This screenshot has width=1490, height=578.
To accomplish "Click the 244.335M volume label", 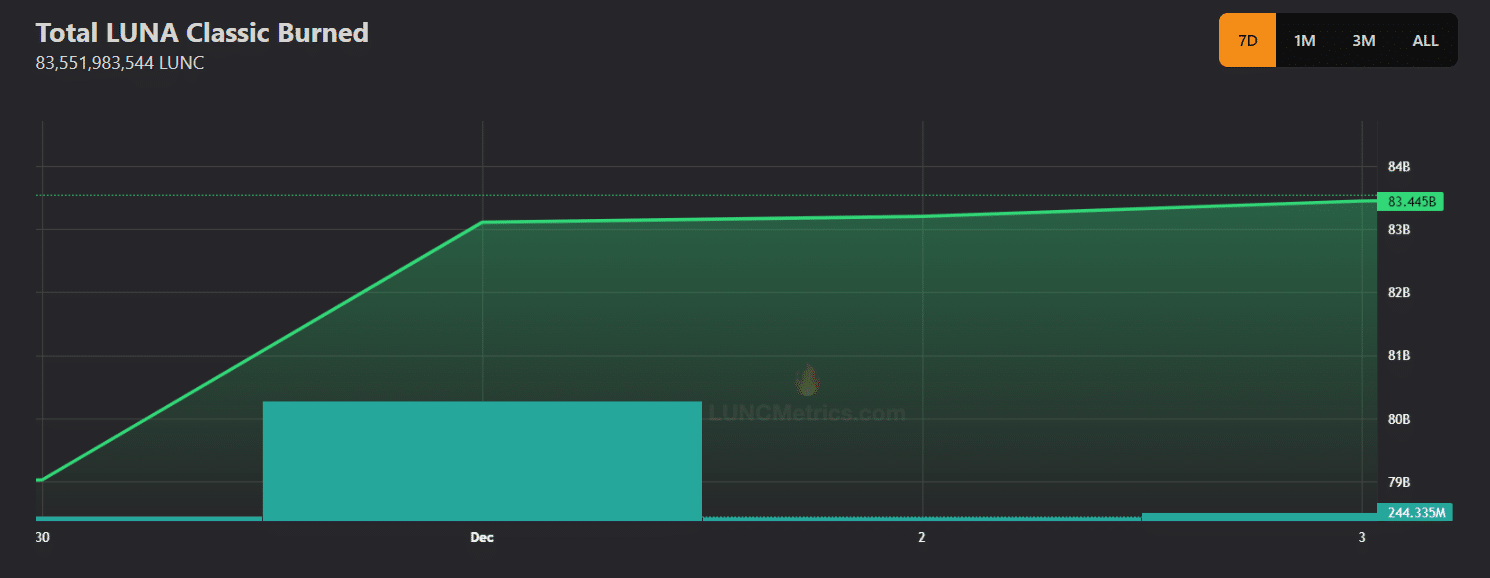I will tap(1414, 512).
